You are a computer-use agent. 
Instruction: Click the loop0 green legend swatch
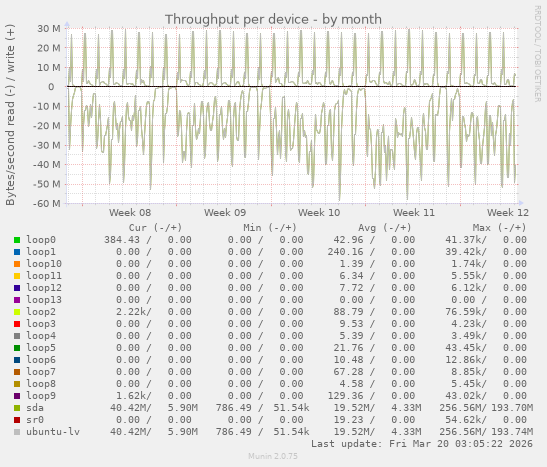tap(17, 240)
